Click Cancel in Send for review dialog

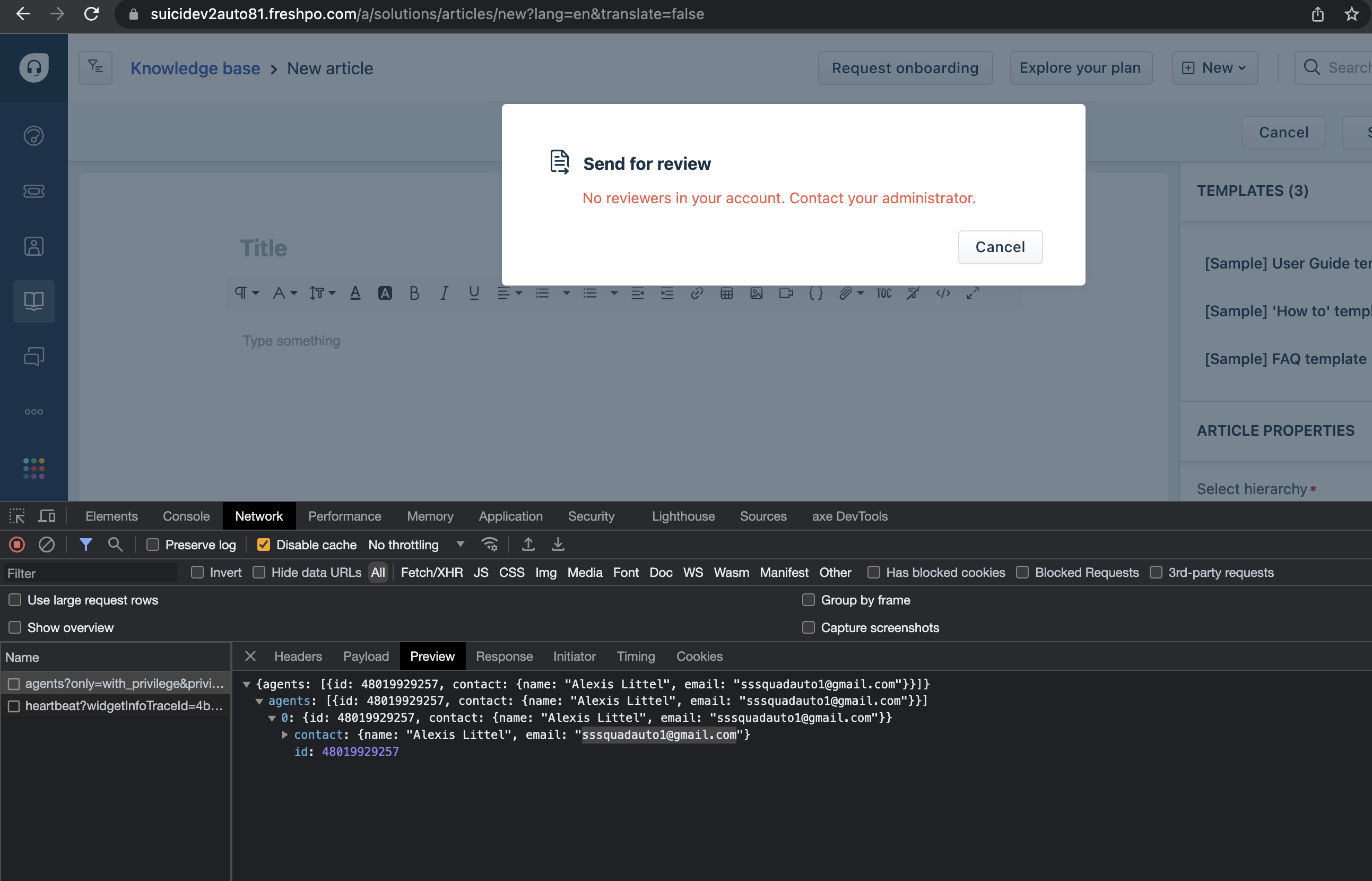click(1000, 247)
